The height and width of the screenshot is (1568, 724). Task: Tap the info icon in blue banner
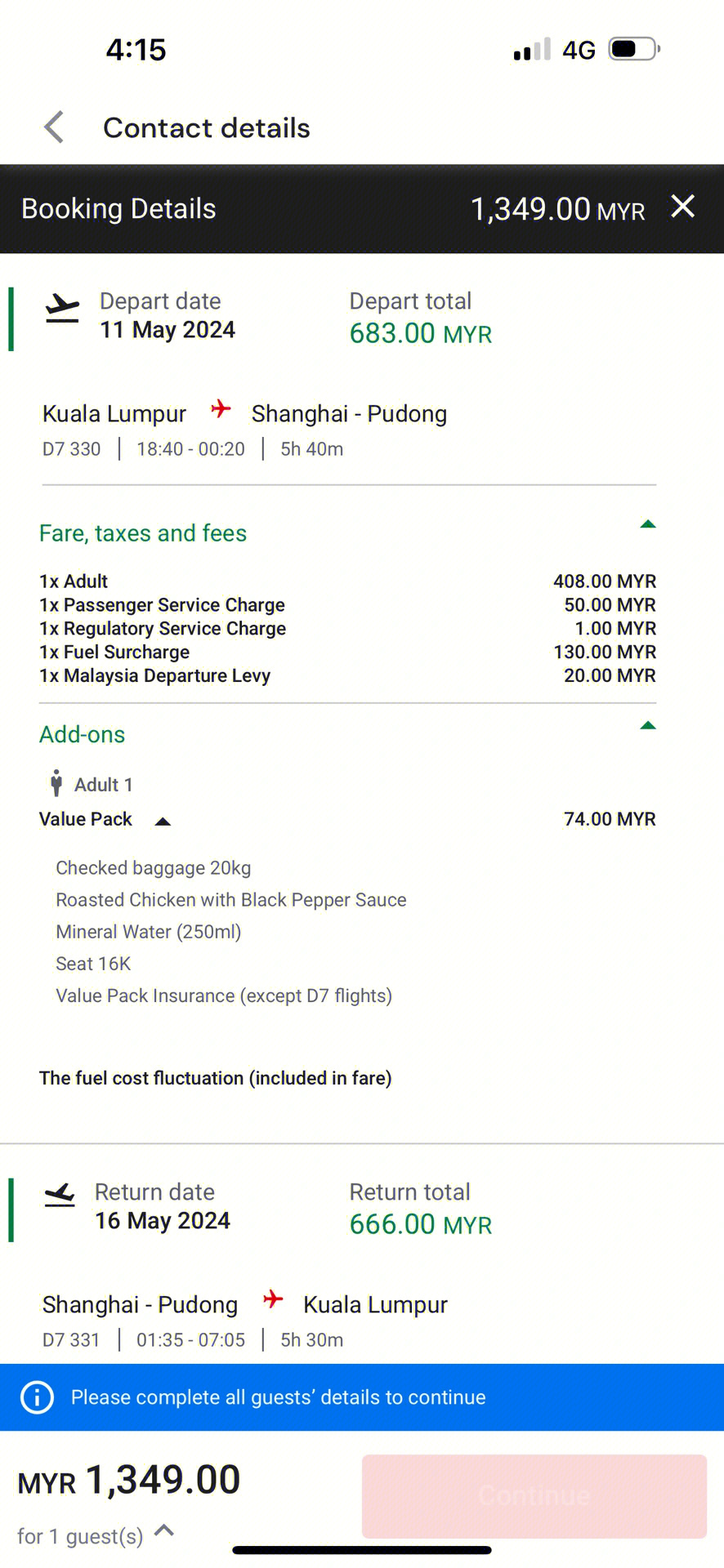[37, 1397]
